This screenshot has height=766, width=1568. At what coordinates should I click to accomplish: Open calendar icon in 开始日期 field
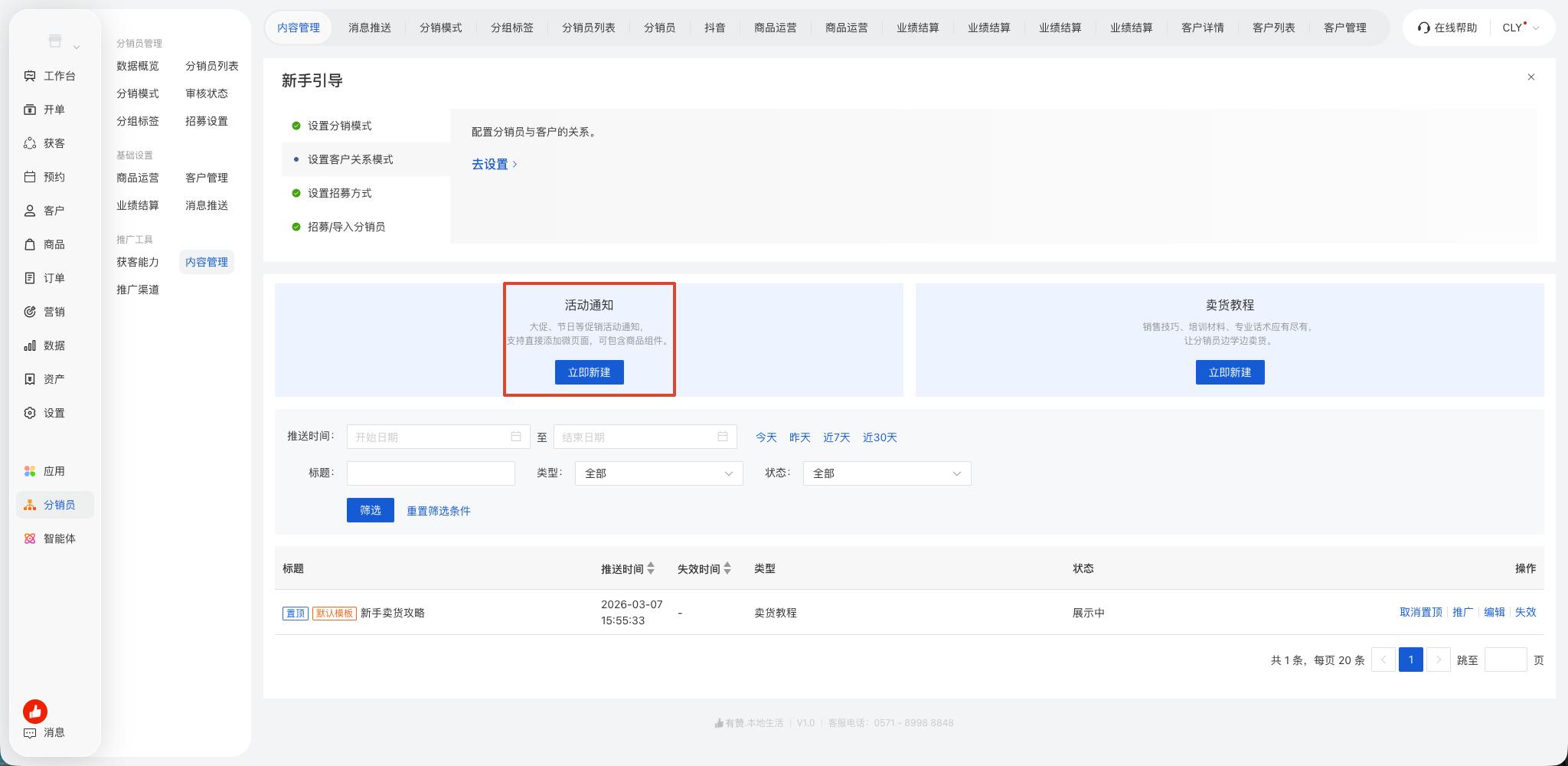(516, 437)
